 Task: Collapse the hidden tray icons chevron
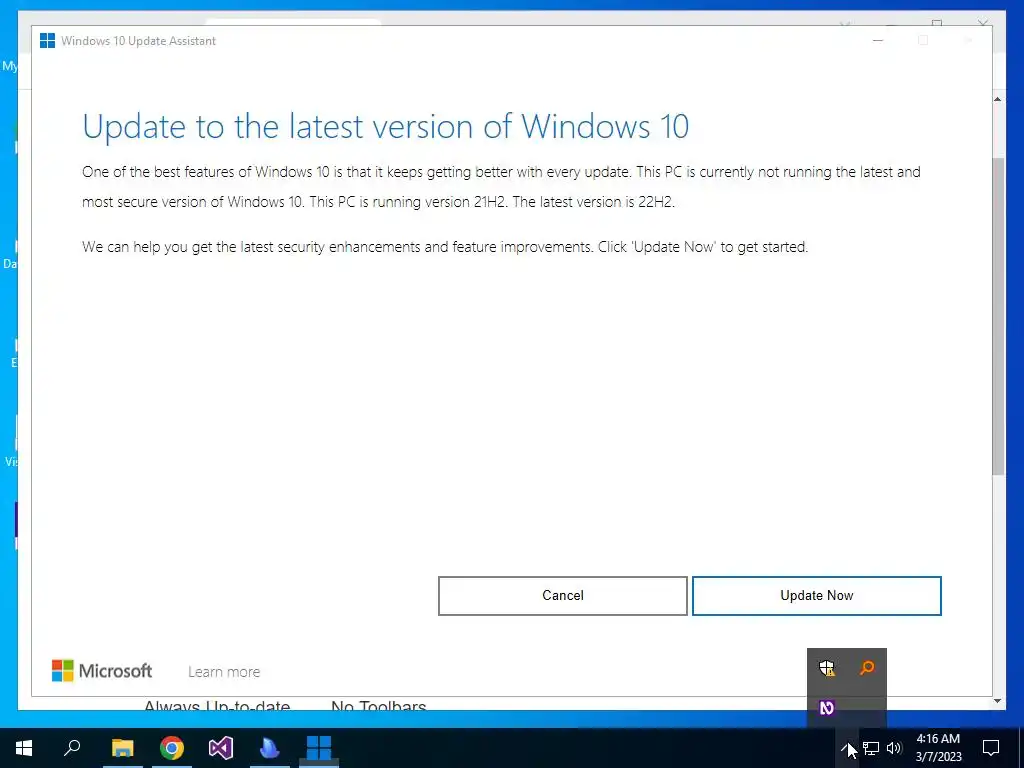click(846, 748)
